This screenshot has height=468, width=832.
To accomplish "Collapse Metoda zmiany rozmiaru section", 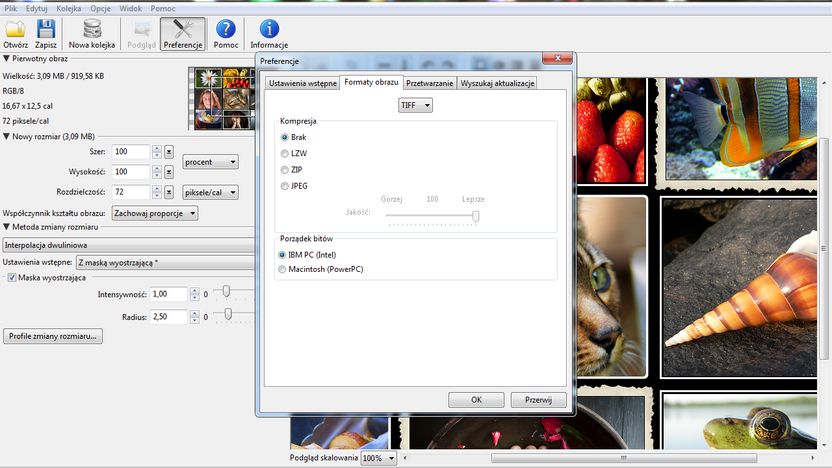I will (6, 227).
